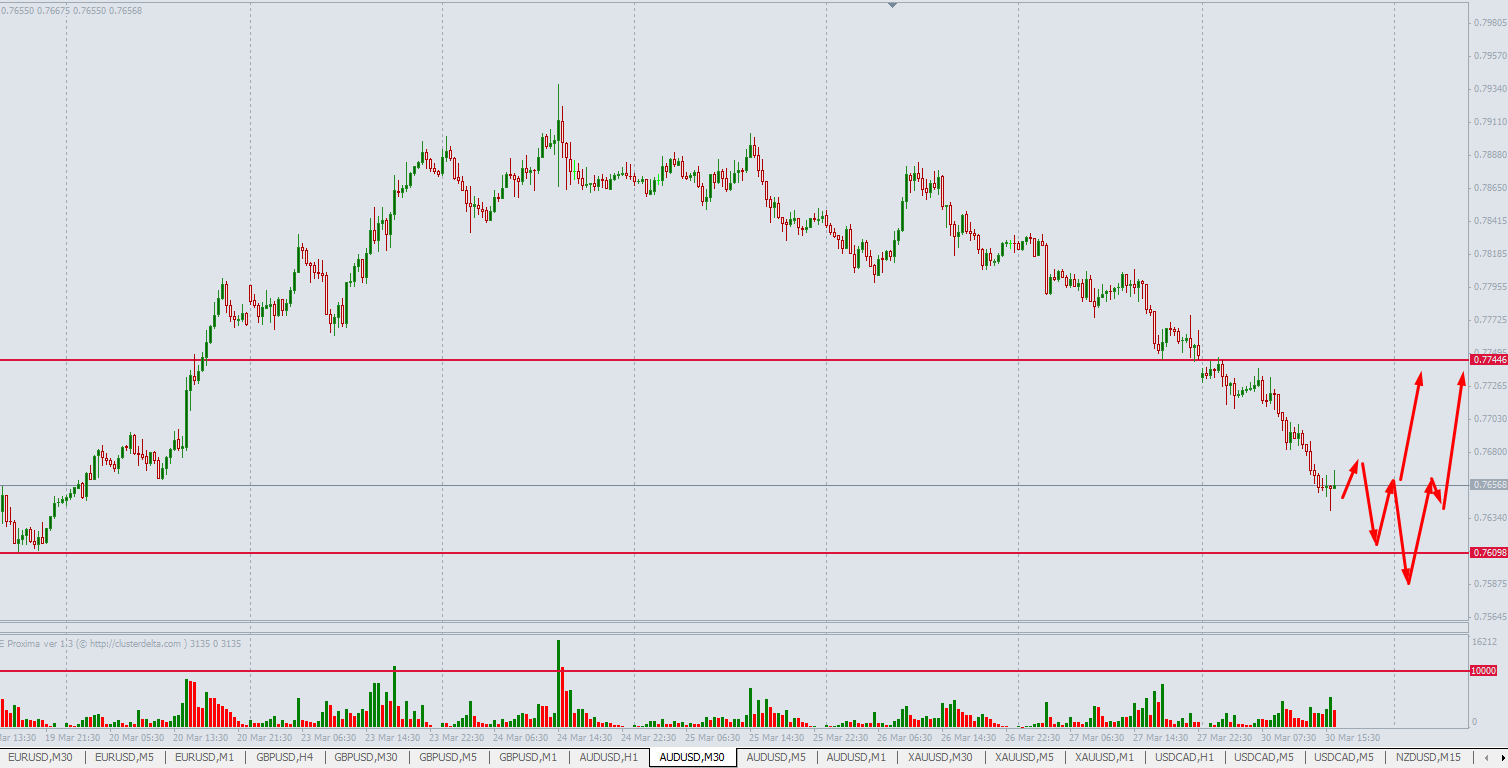
Task: Click the 27 Mar 22:30 time label
Action: point(1224,738)
